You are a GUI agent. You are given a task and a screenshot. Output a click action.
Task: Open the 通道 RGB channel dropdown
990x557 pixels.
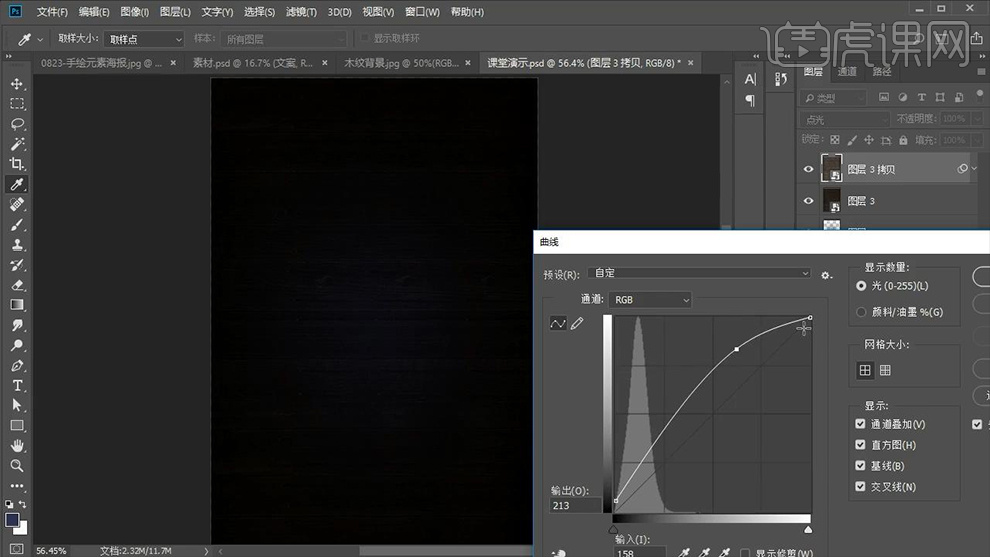[x=650, y=300]
